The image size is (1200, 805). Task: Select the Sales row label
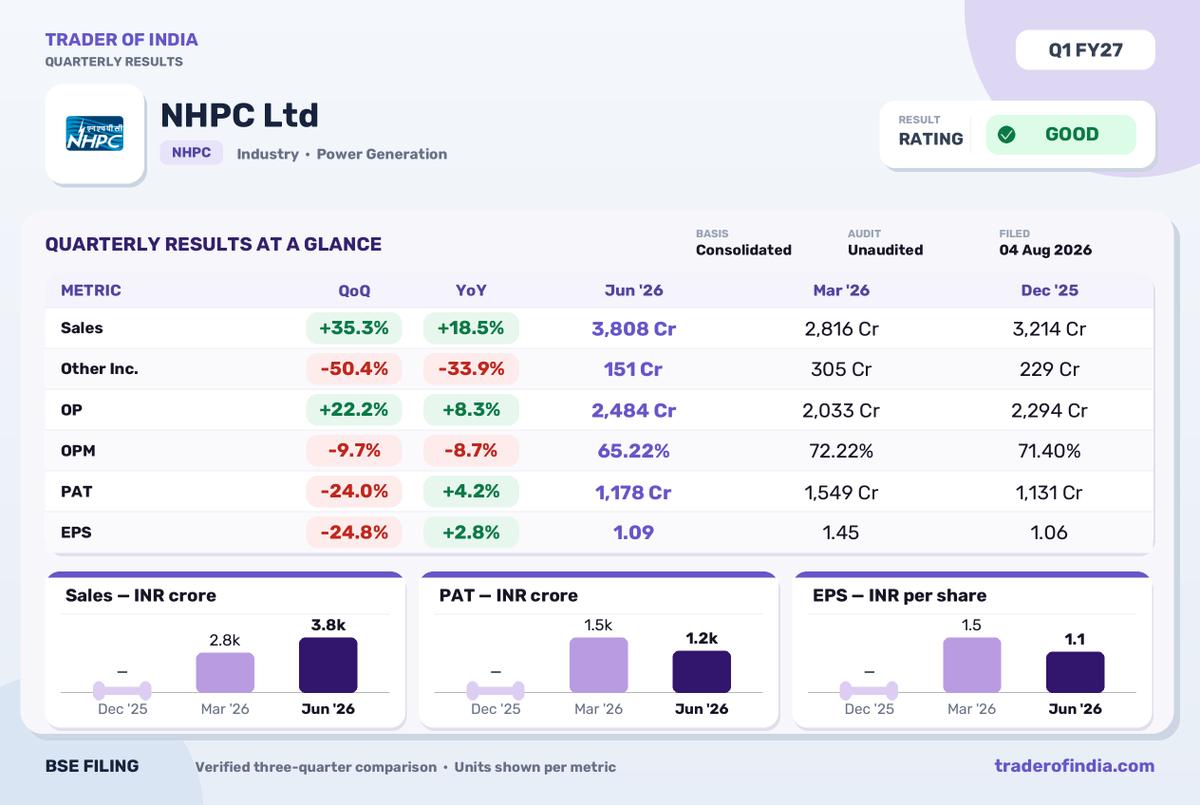tap(82, 328)
